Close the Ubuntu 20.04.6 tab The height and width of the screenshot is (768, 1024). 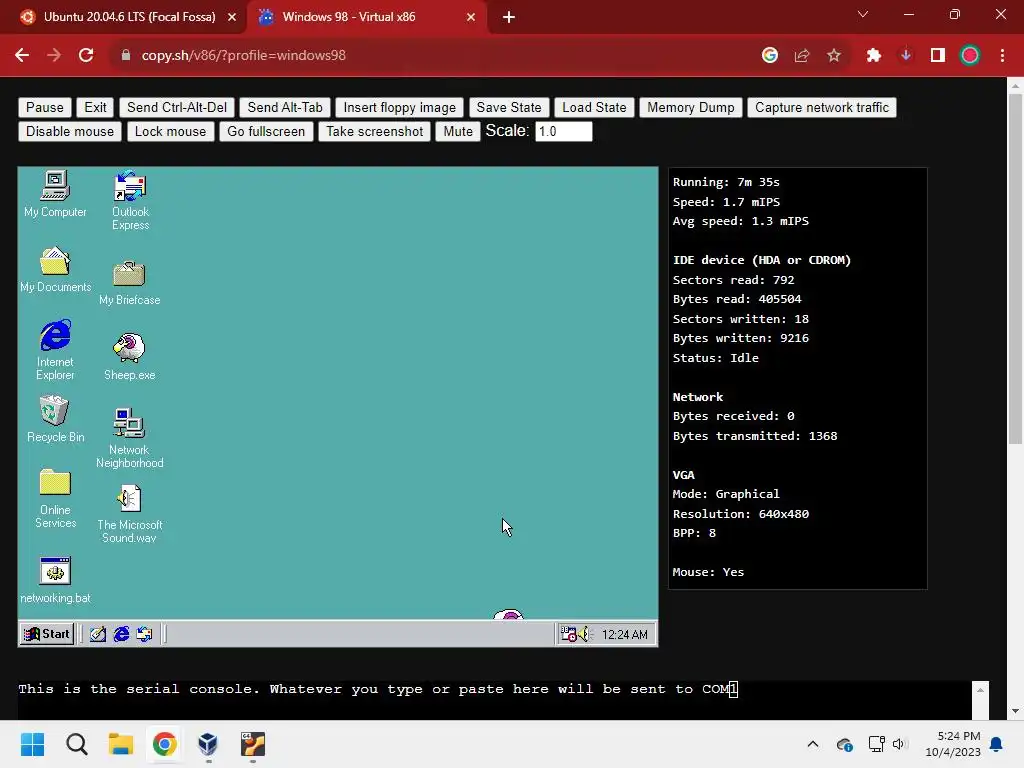click(232, 17)
